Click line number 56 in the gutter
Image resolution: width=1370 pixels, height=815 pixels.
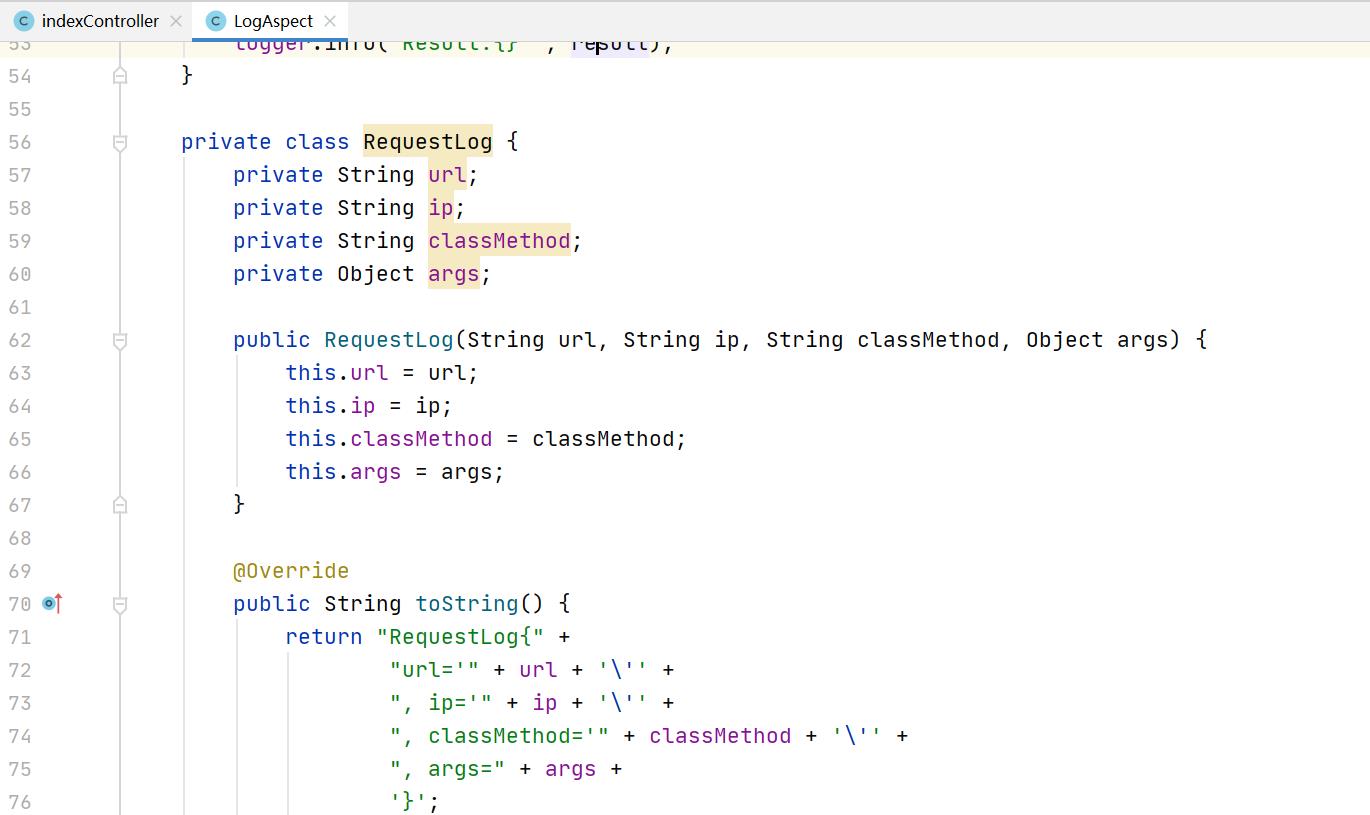(20, 142)
